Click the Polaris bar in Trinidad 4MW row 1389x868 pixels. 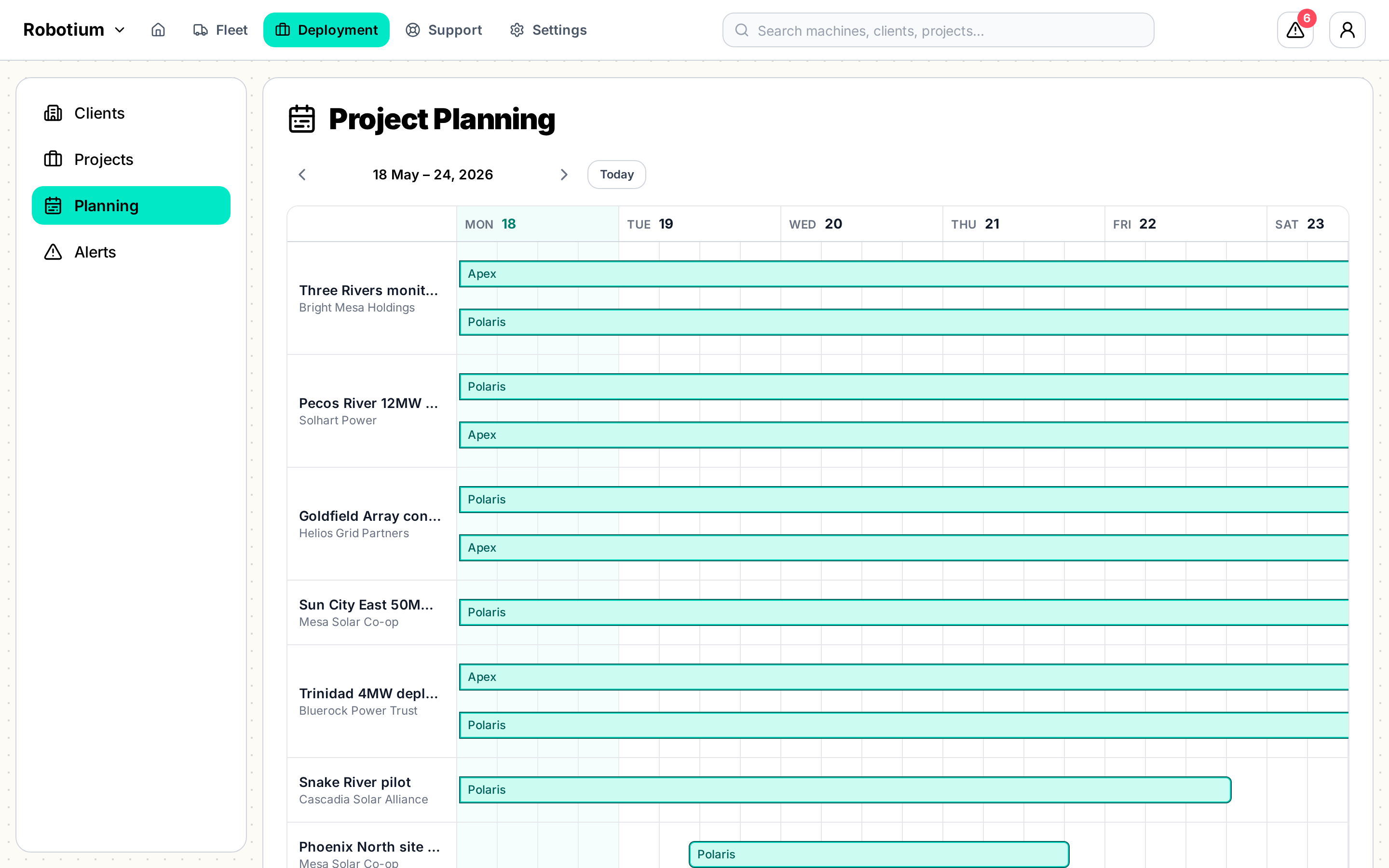[904, 725]
